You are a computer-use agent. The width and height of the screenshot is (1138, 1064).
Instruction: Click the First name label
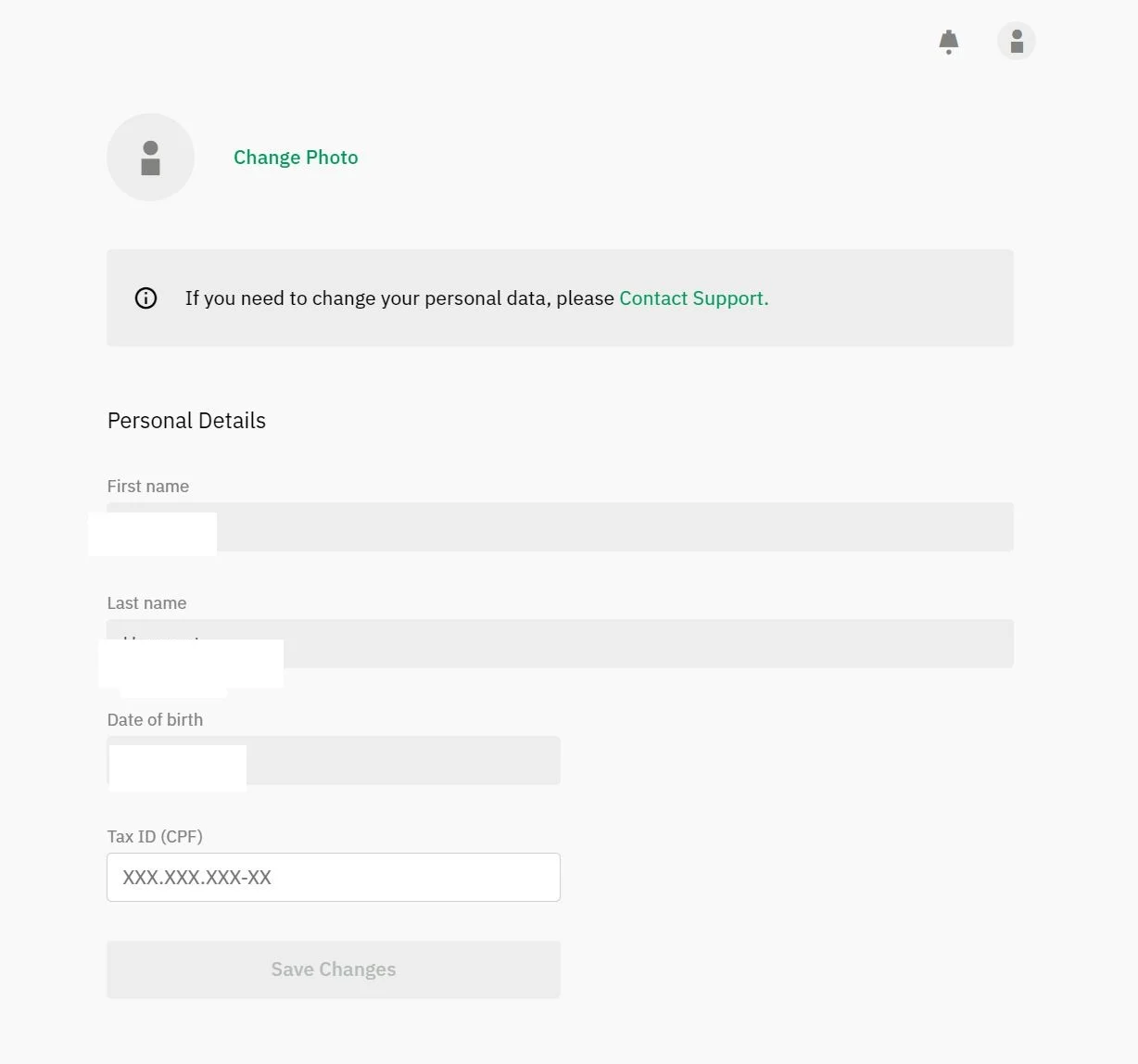(148, 487)
